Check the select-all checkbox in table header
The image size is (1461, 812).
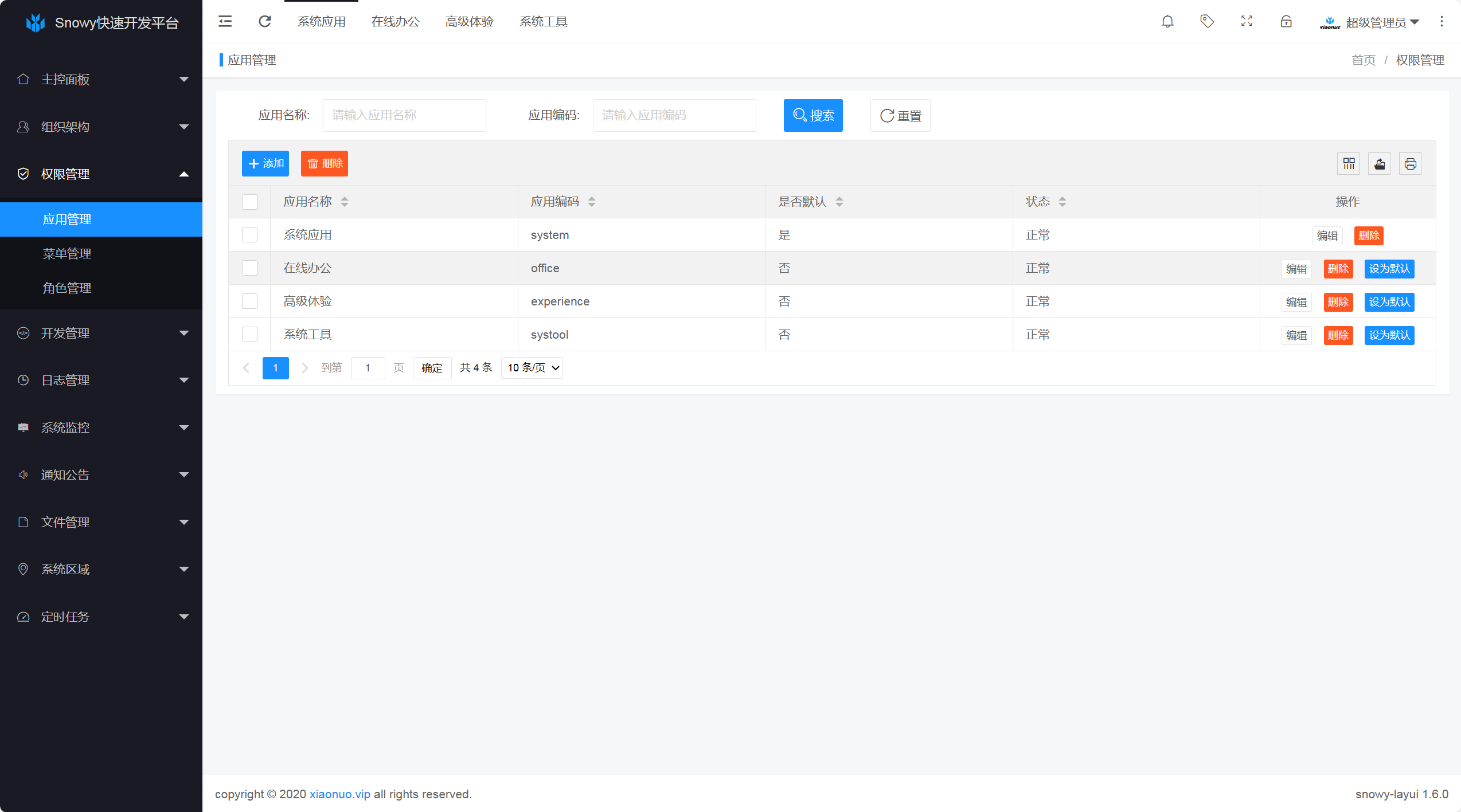[249, 202]
